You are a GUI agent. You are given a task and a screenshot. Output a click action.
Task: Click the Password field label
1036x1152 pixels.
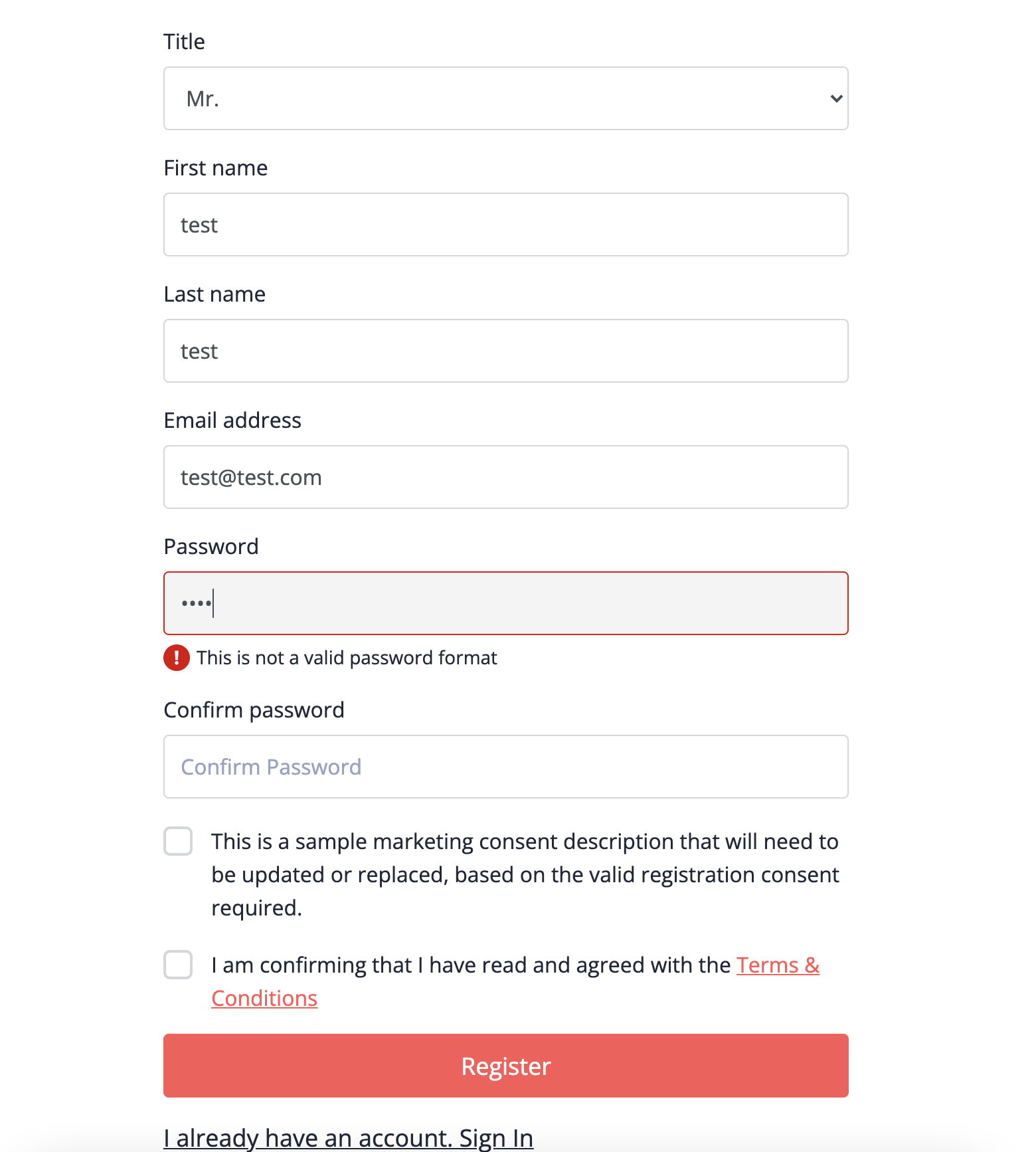211,546
